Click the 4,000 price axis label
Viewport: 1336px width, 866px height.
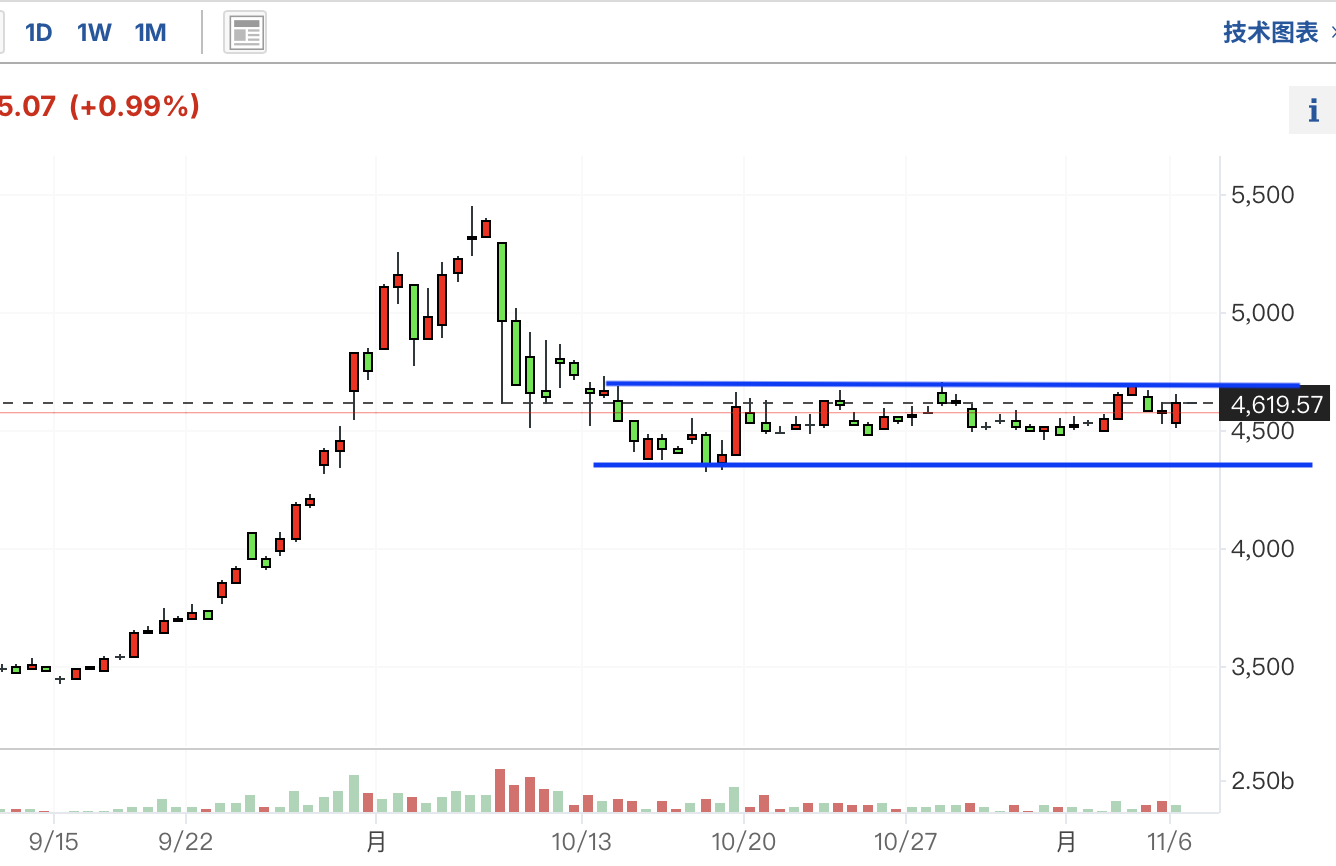pos(1264,548)
